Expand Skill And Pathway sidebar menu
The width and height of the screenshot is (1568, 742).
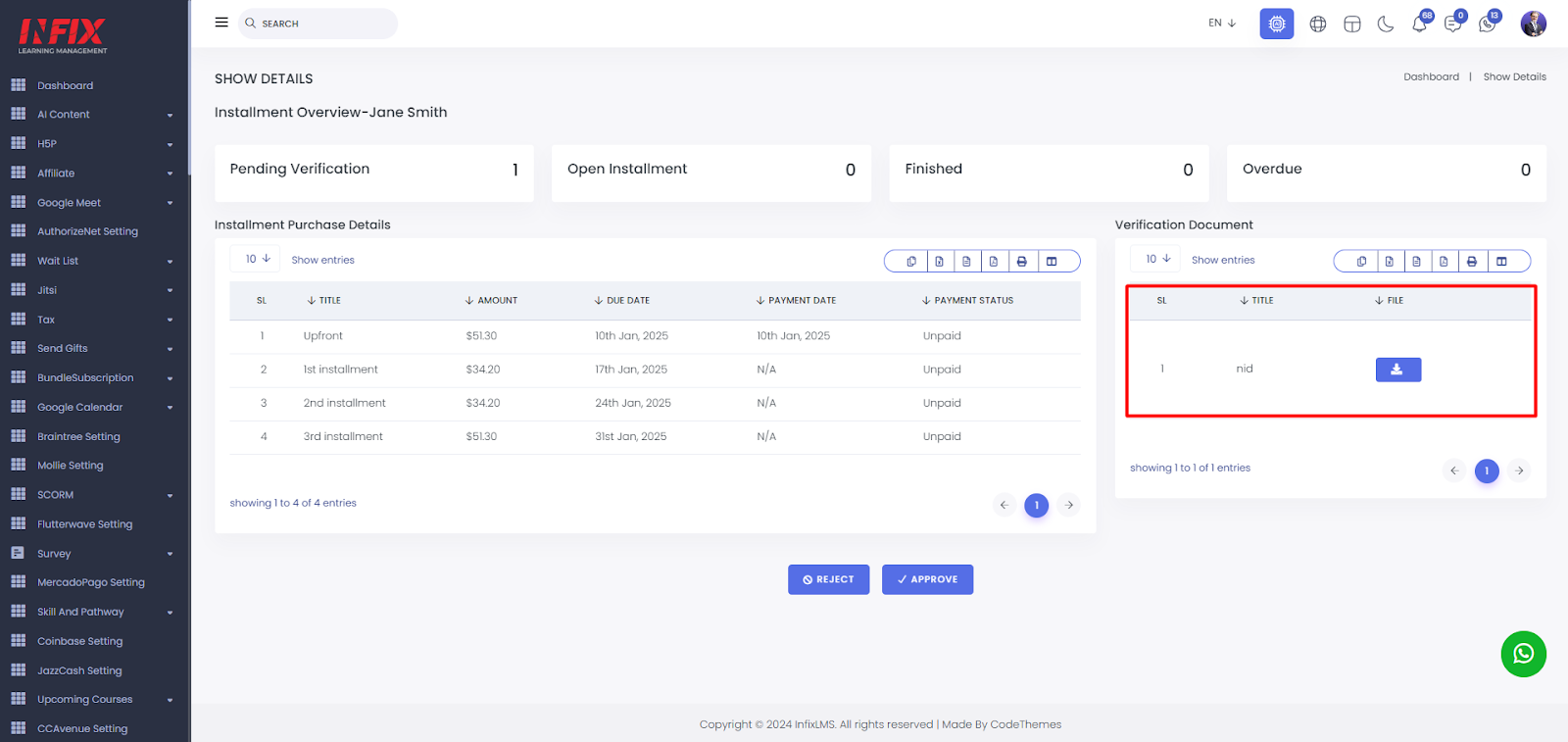pos(94,612)
